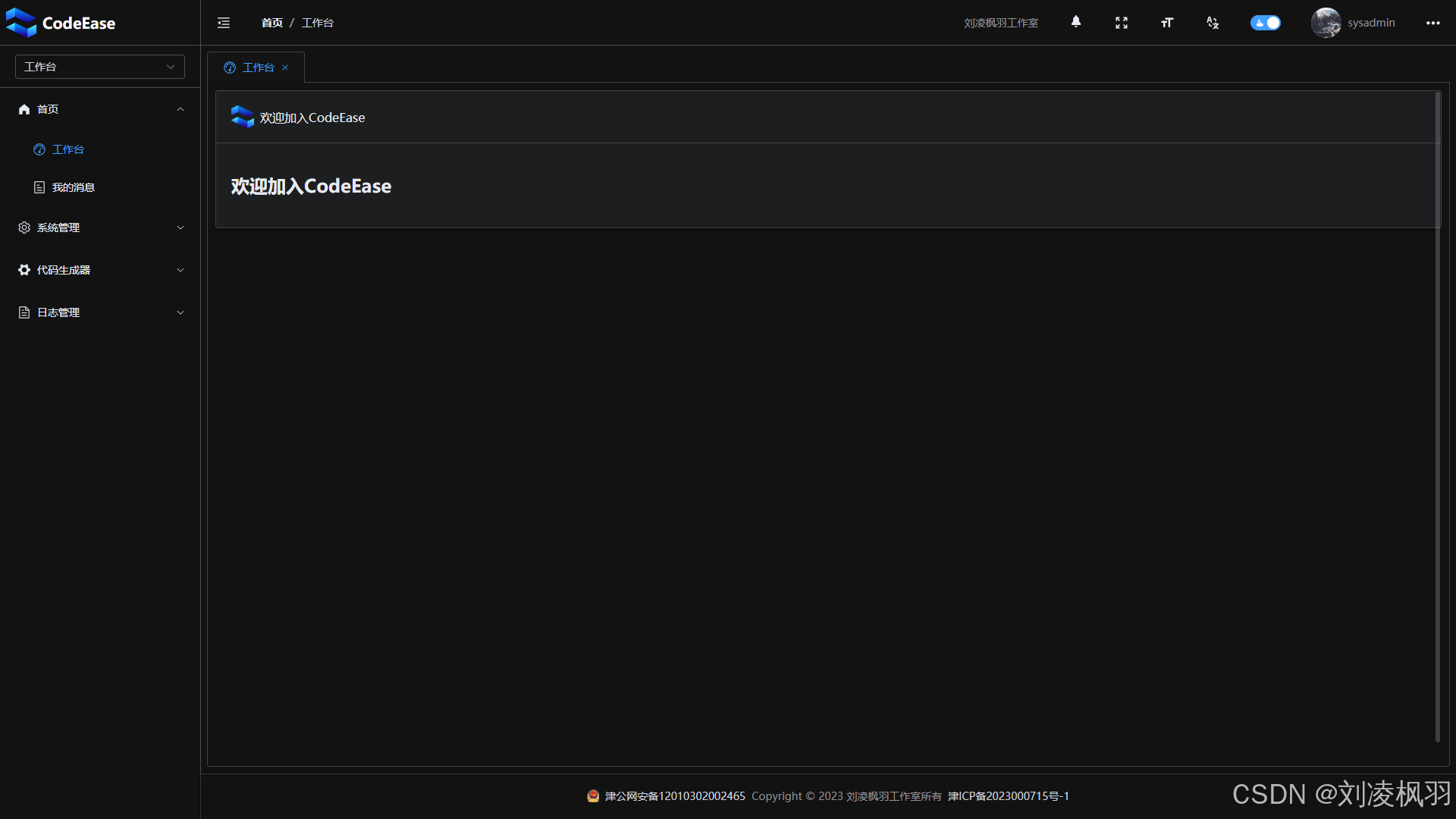Switch to the 工作台 tab

click(257, 67)
